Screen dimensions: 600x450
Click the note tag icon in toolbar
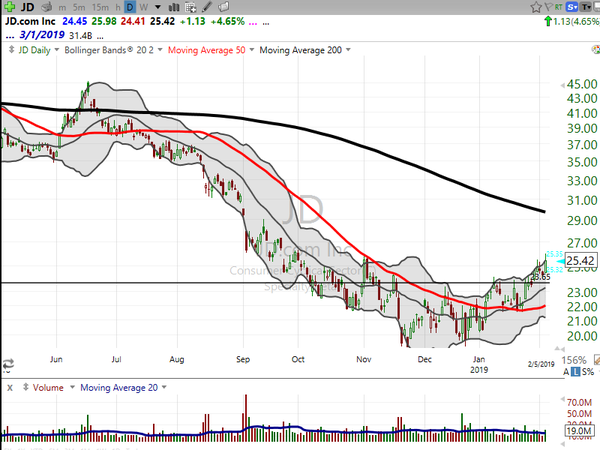coord(224,7)
